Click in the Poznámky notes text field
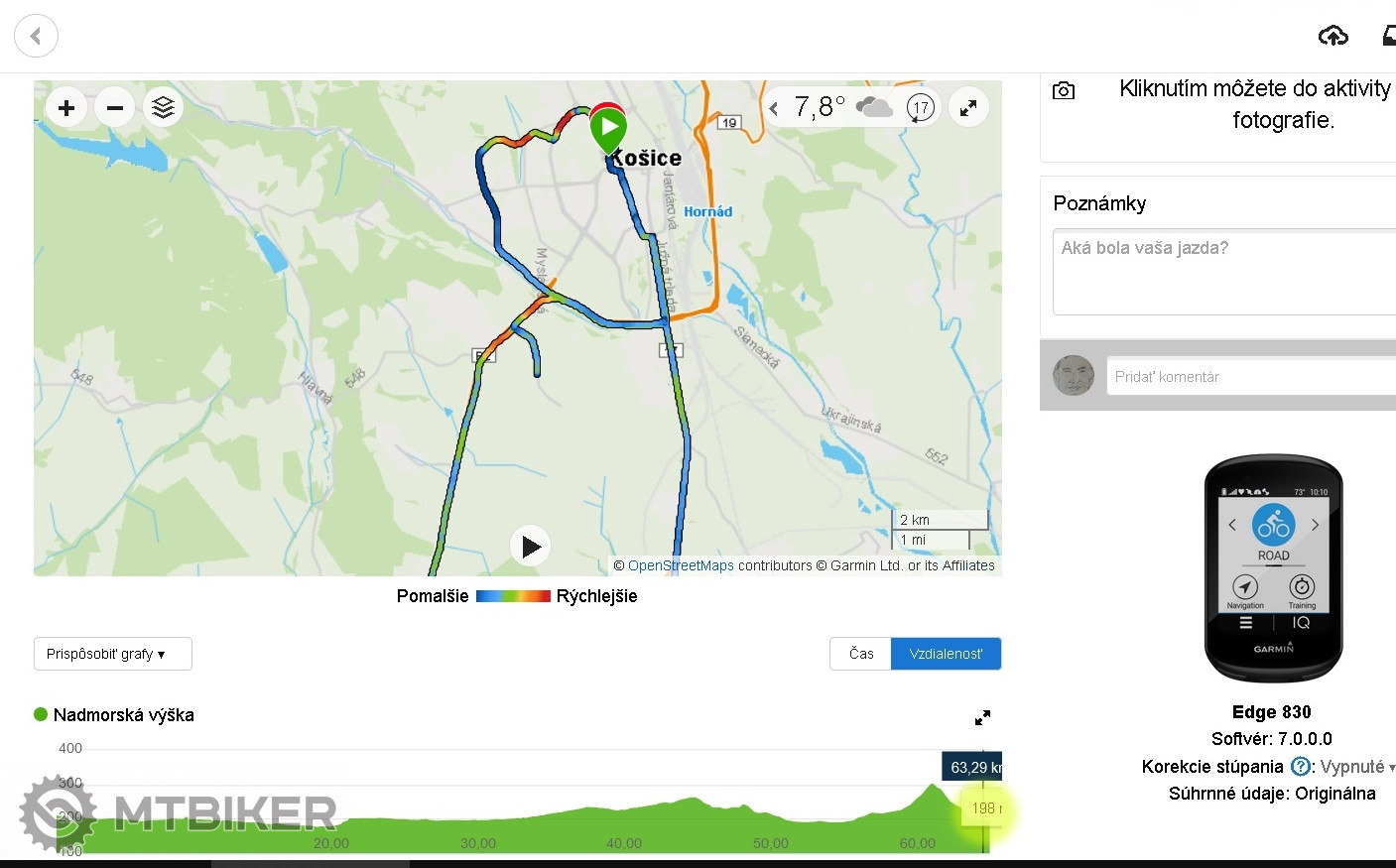The image size is (1396, 868). click(1223, 272)
